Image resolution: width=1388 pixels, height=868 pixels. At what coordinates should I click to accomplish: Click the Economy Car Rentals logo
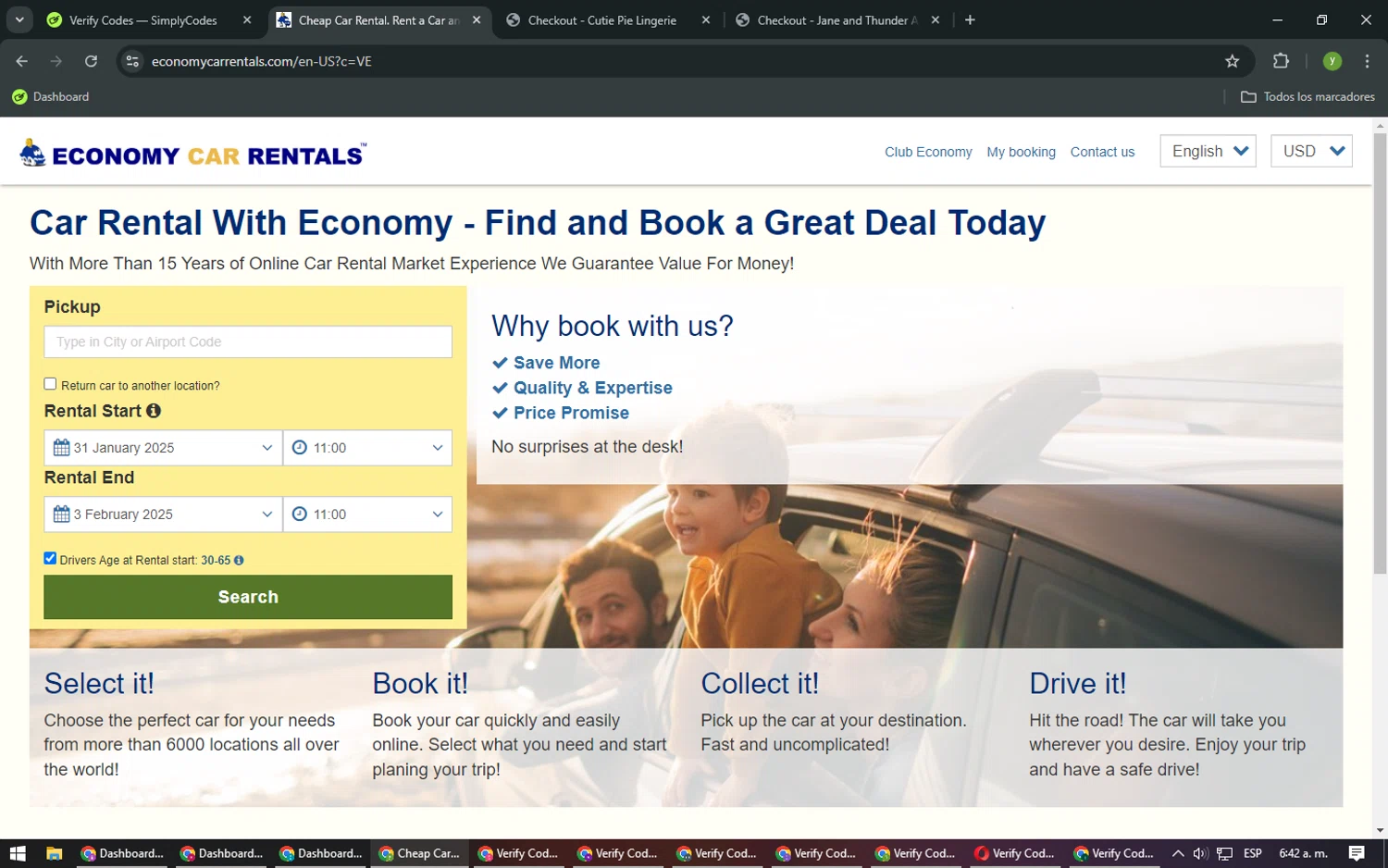click(x=192, y=154)
